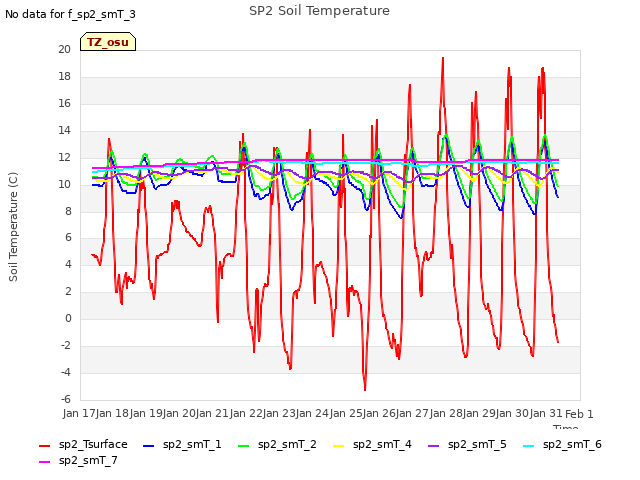Click the 16 y-axis tick label
The image size is (640, 480).
click(x=64, y=103)
